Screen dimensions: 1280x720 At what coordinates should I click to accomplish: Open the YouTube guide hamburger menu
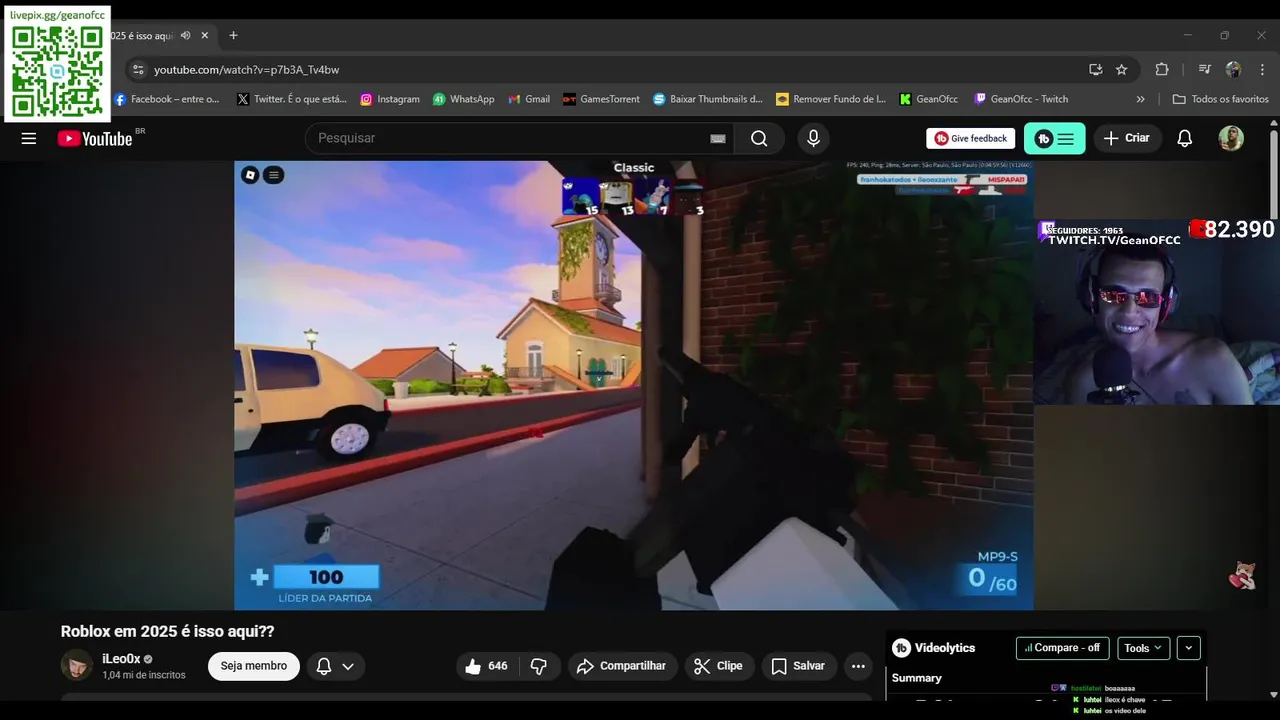[x=29, y=138]
